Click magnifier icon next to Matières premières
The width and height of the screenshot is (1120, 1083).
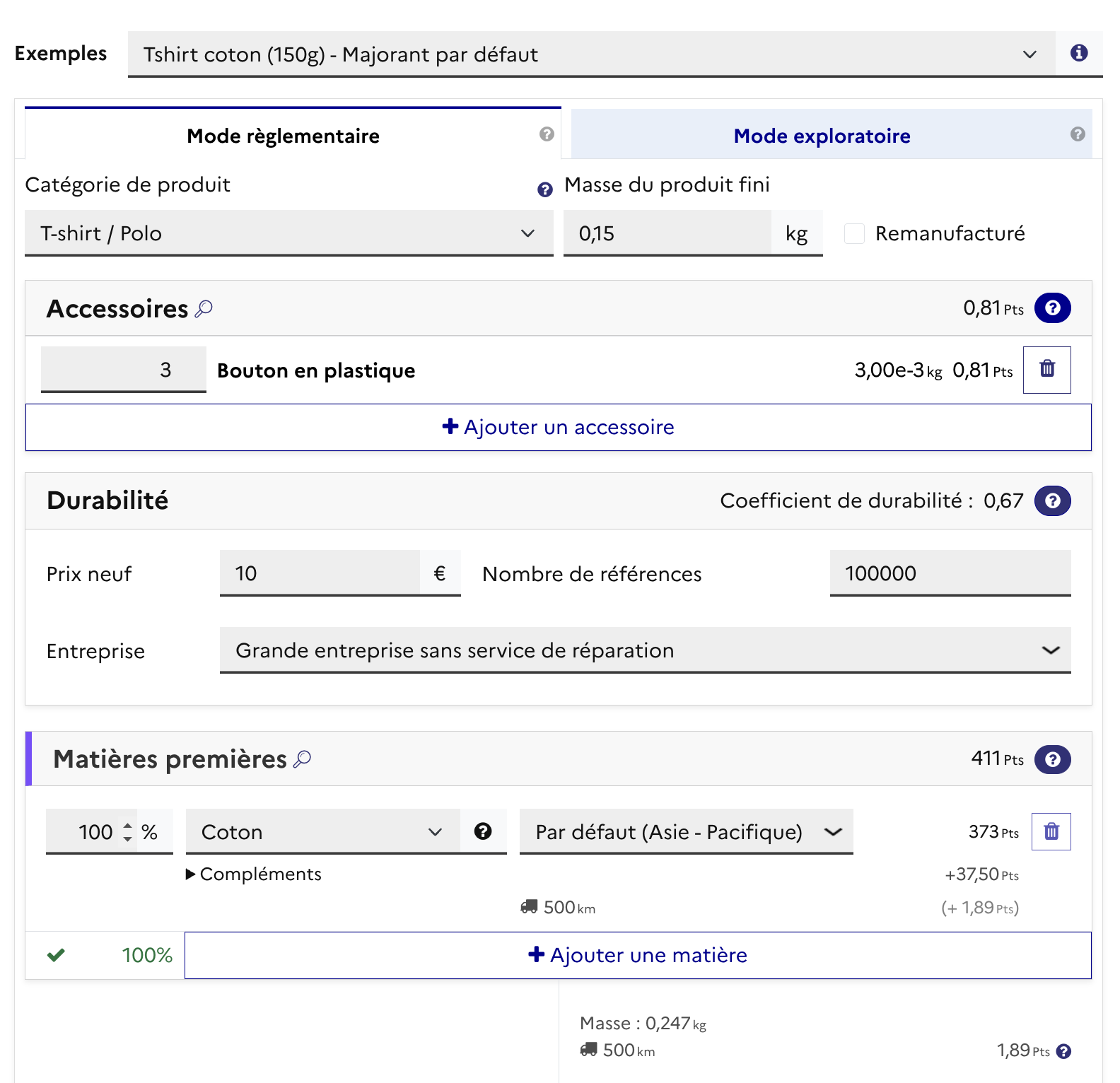pos(303,759)
